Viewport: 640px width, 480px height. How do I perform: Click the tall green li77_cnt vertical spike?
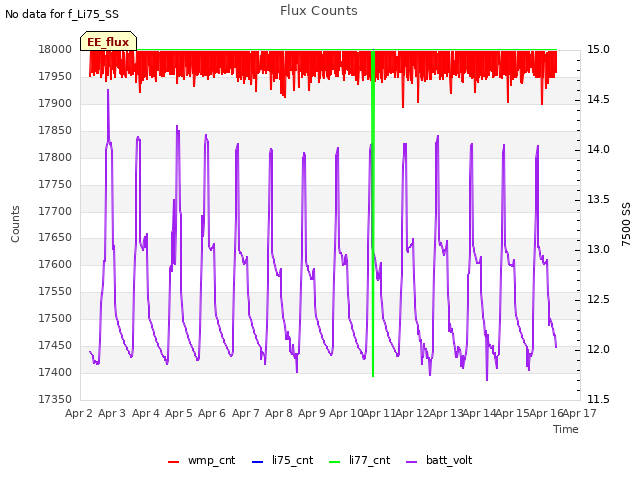point(373,212)
